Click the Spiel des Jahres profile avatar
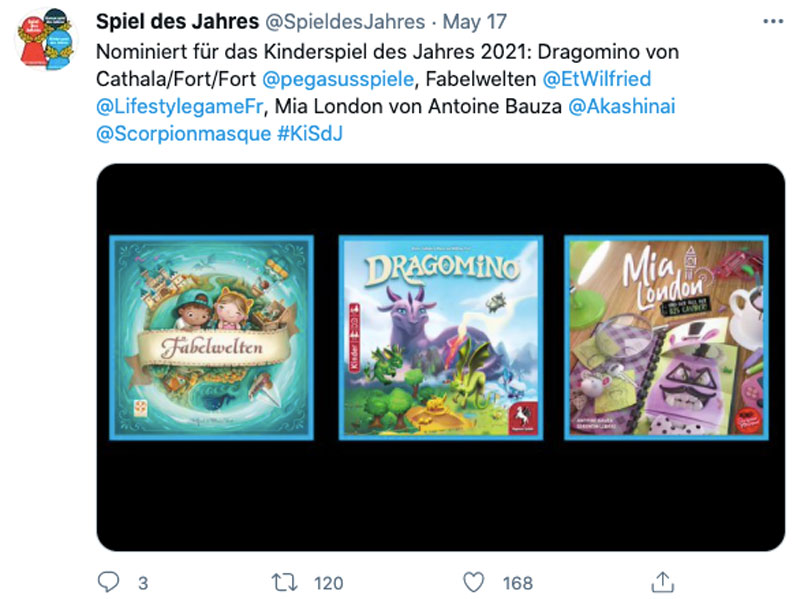This screenshot has width=800, height=599. click(46, 40)
